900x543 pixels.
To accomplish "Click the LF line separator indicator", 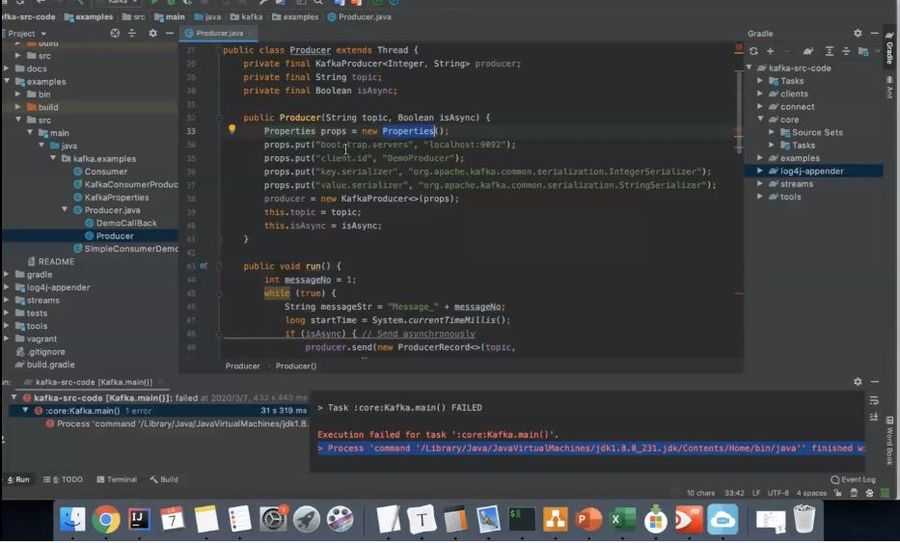I will (x=756, y=492).
